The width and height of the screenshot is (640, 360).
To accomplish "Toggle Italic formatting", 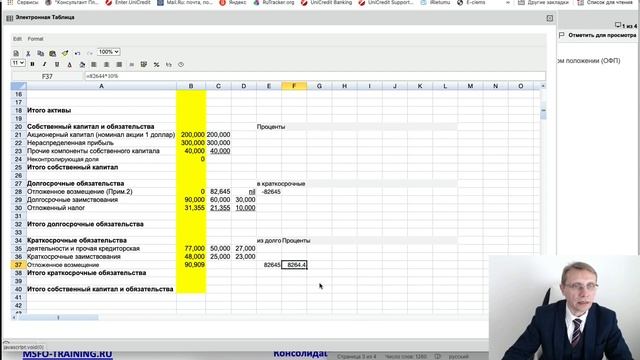I will click(44, 64).
